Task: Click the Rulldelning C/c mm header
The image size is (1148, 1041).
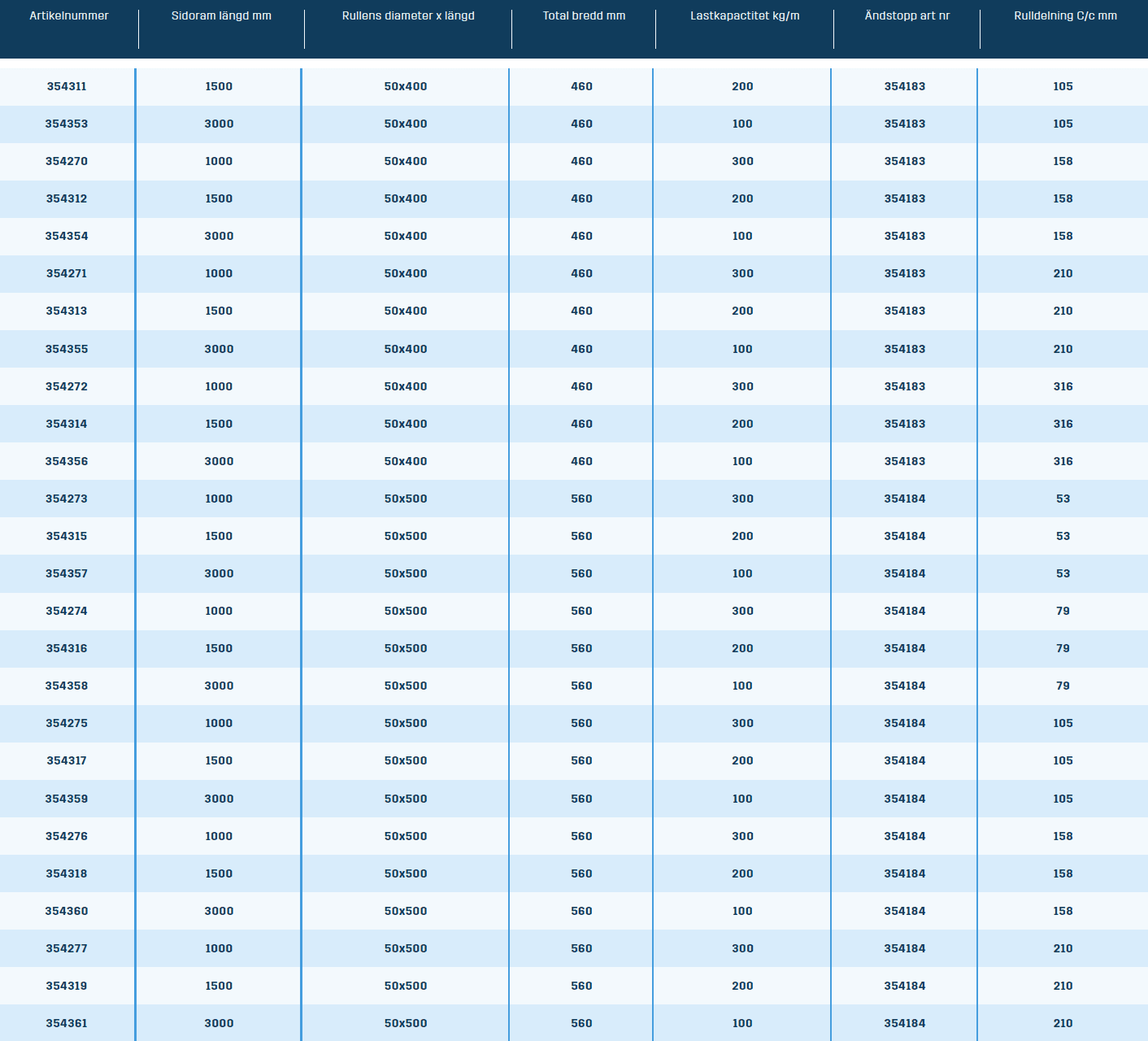Action: [x=1065, y=15]
